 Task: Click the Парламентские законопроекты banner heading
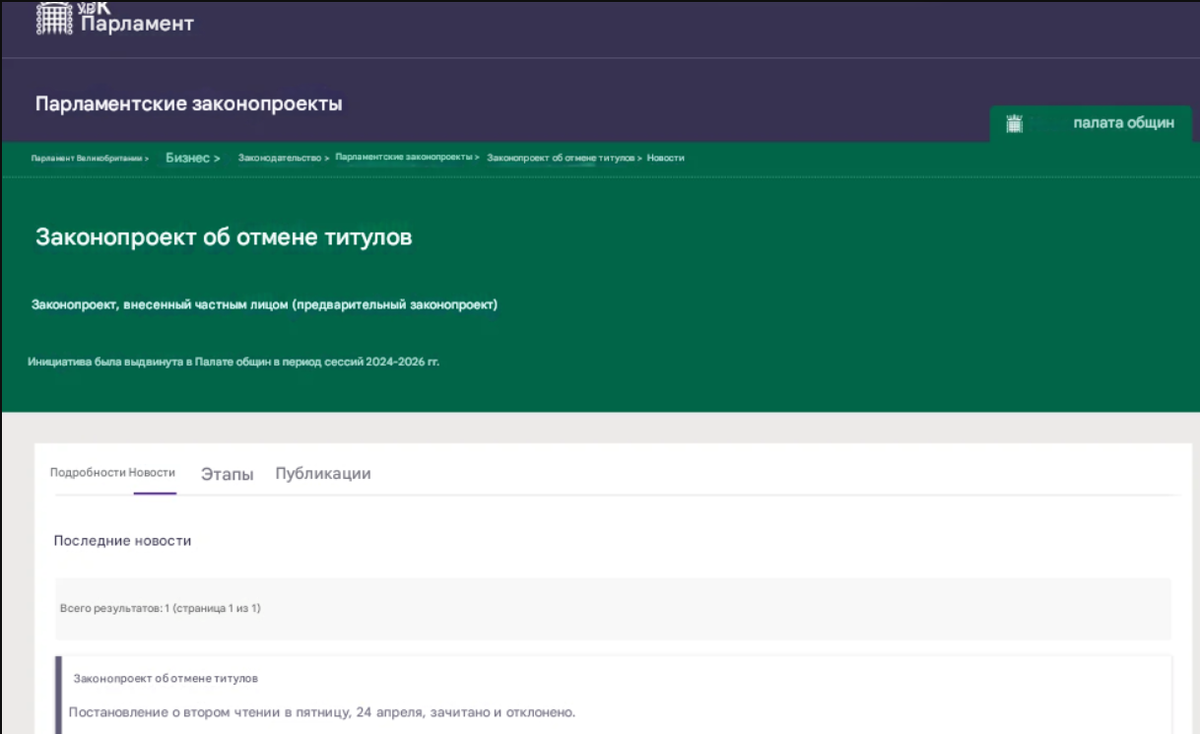188,103
